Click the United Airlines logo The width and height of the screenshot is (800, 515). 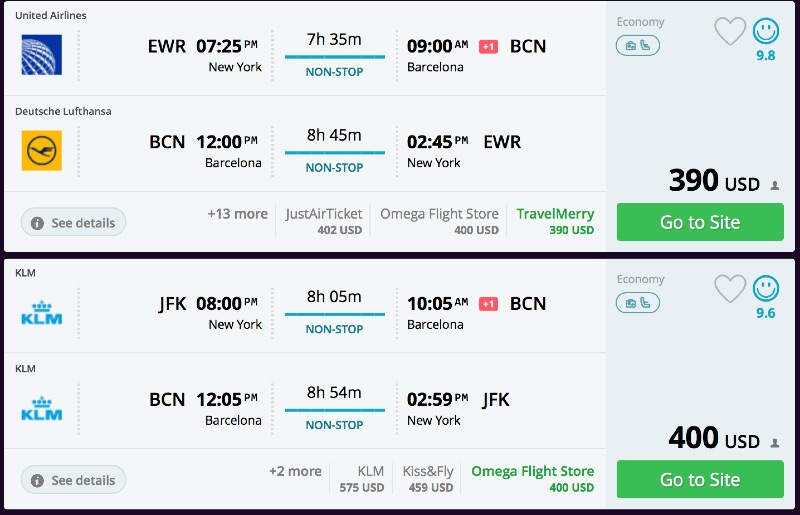tap(41, 55)
